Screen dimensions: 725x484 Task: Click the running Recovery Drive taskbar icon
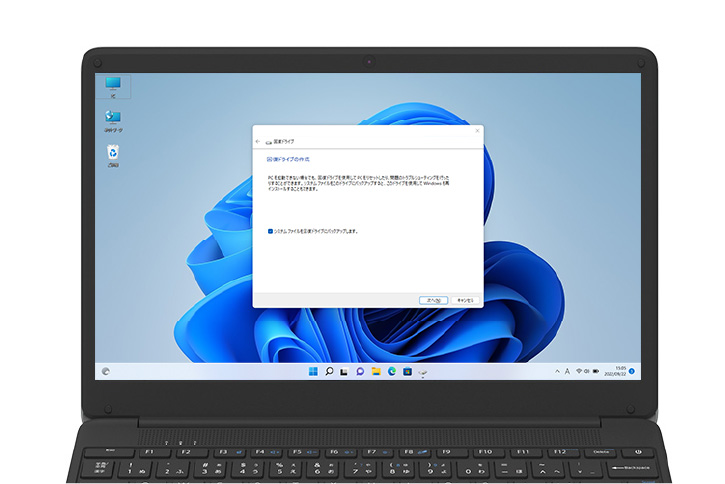(x=423, y=372)
